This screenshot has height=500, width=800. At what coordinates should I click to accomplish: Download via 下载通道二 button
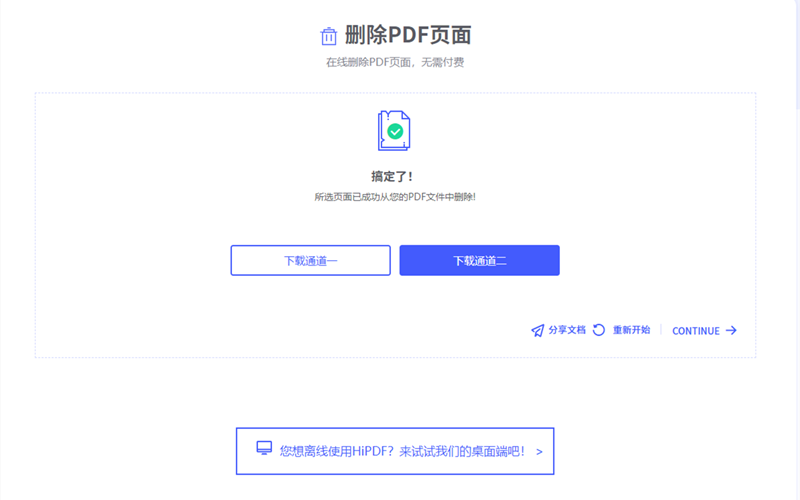(x=479, y=260)
